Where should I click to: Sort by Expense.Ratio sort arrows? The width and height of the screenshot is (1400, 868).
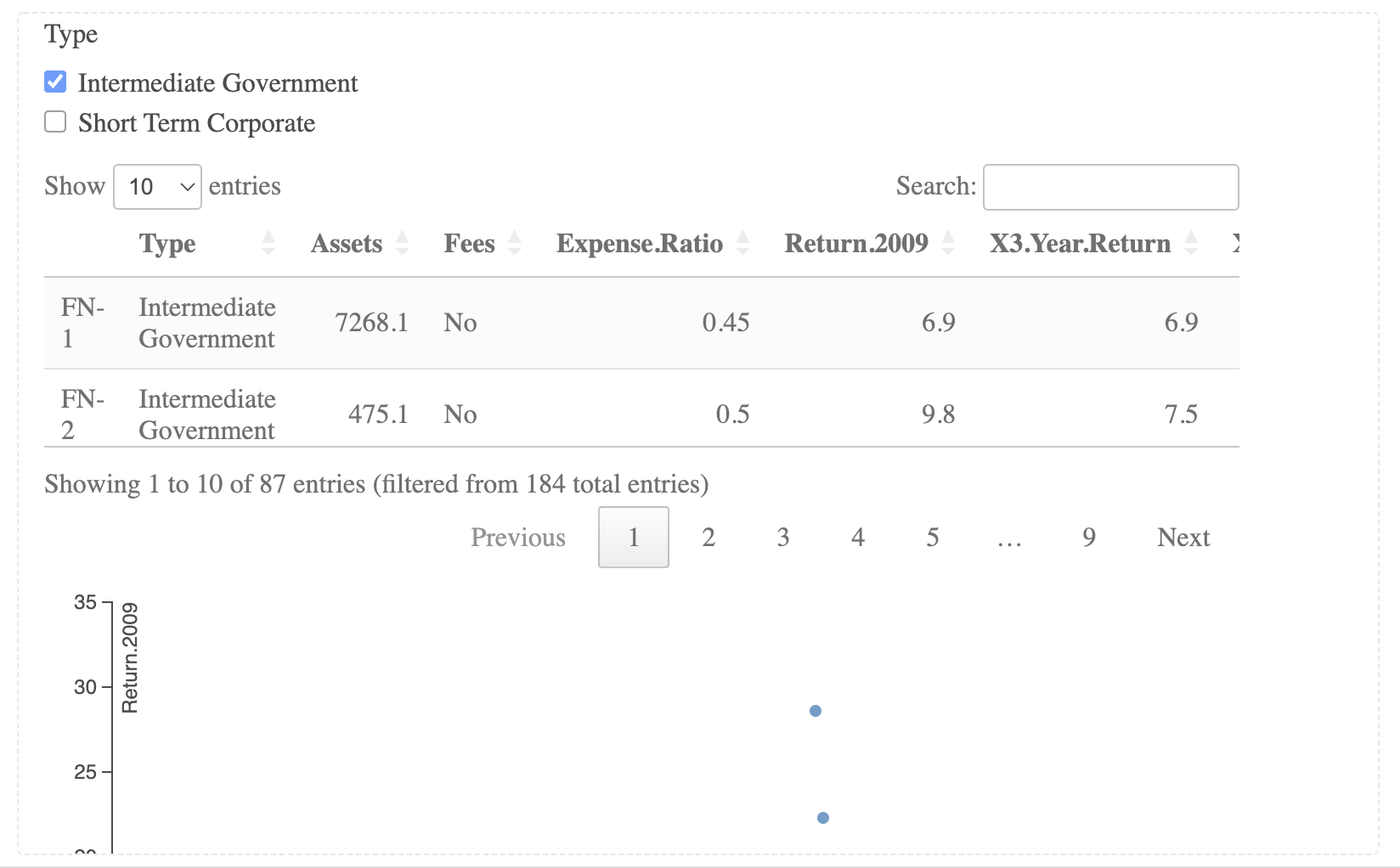742,244
